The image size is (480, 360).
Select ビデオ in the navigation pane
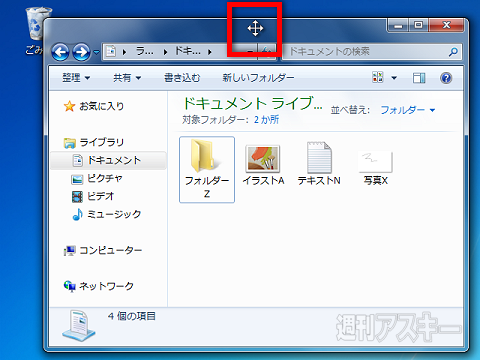coord(100,196)
